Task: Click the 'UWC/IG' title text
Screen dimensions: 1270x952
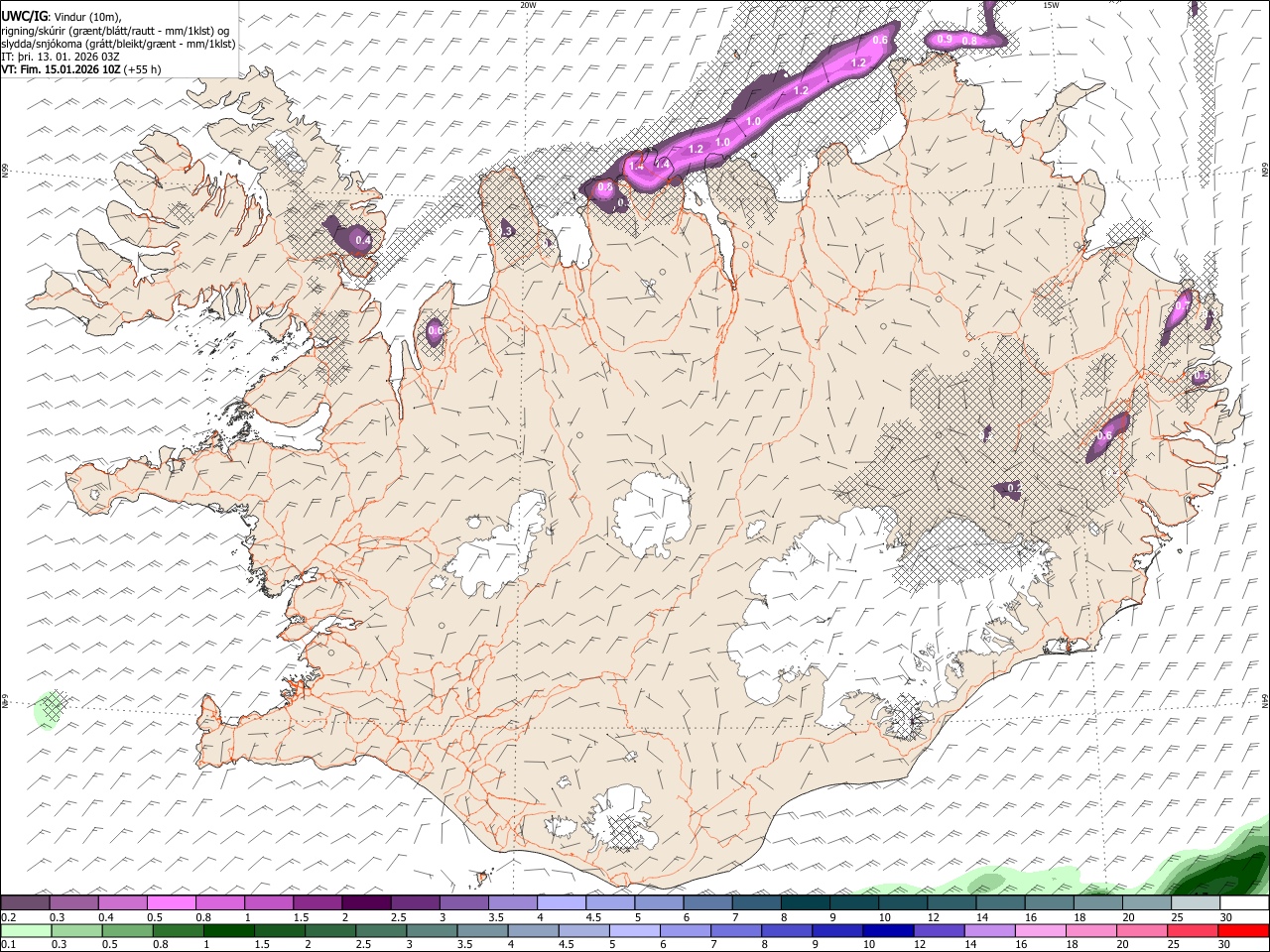Action: (x=24, y=16)
